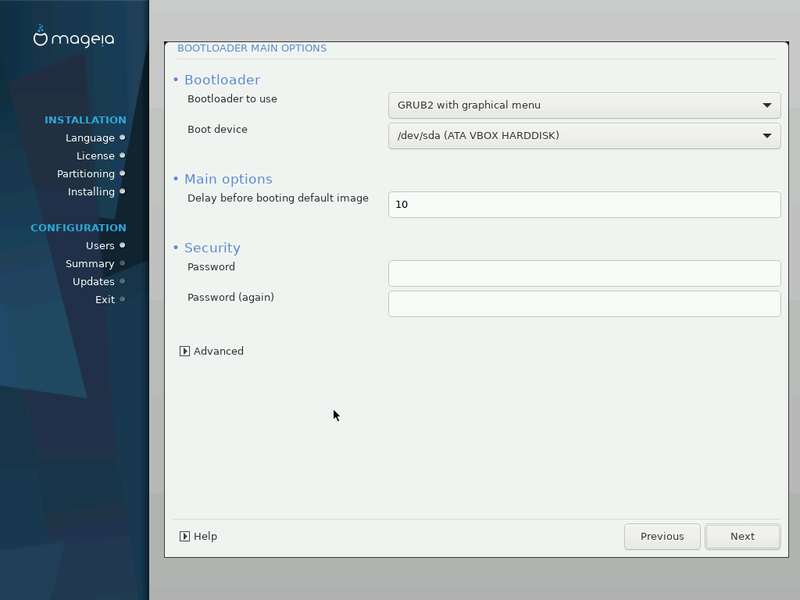Click the 'Delay before booting default image' label
The image size is (800, 600).
pyautogui.click(x=278, y=198)
